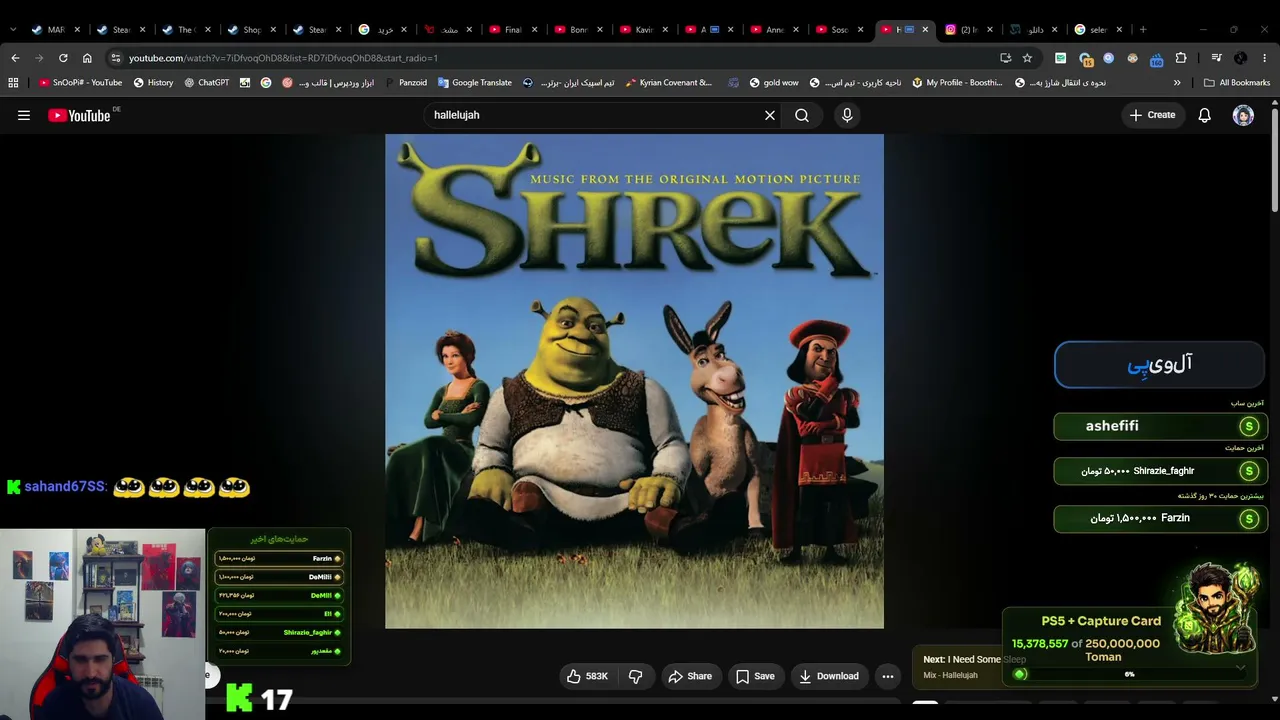Open the YouTube guide hamburger menu
This screenshot has width=1280, height=720.
(24, 115)
